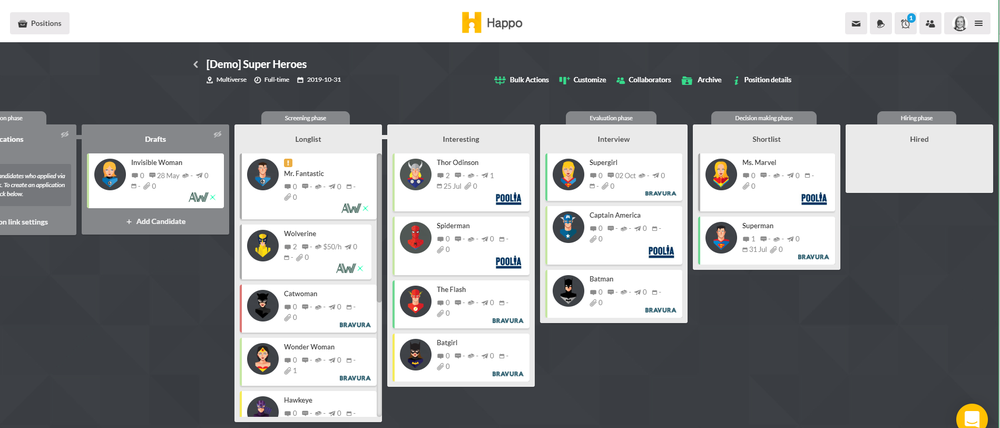
Task: Open reminders alarm clock icon
Action: [x=906, y=24]
